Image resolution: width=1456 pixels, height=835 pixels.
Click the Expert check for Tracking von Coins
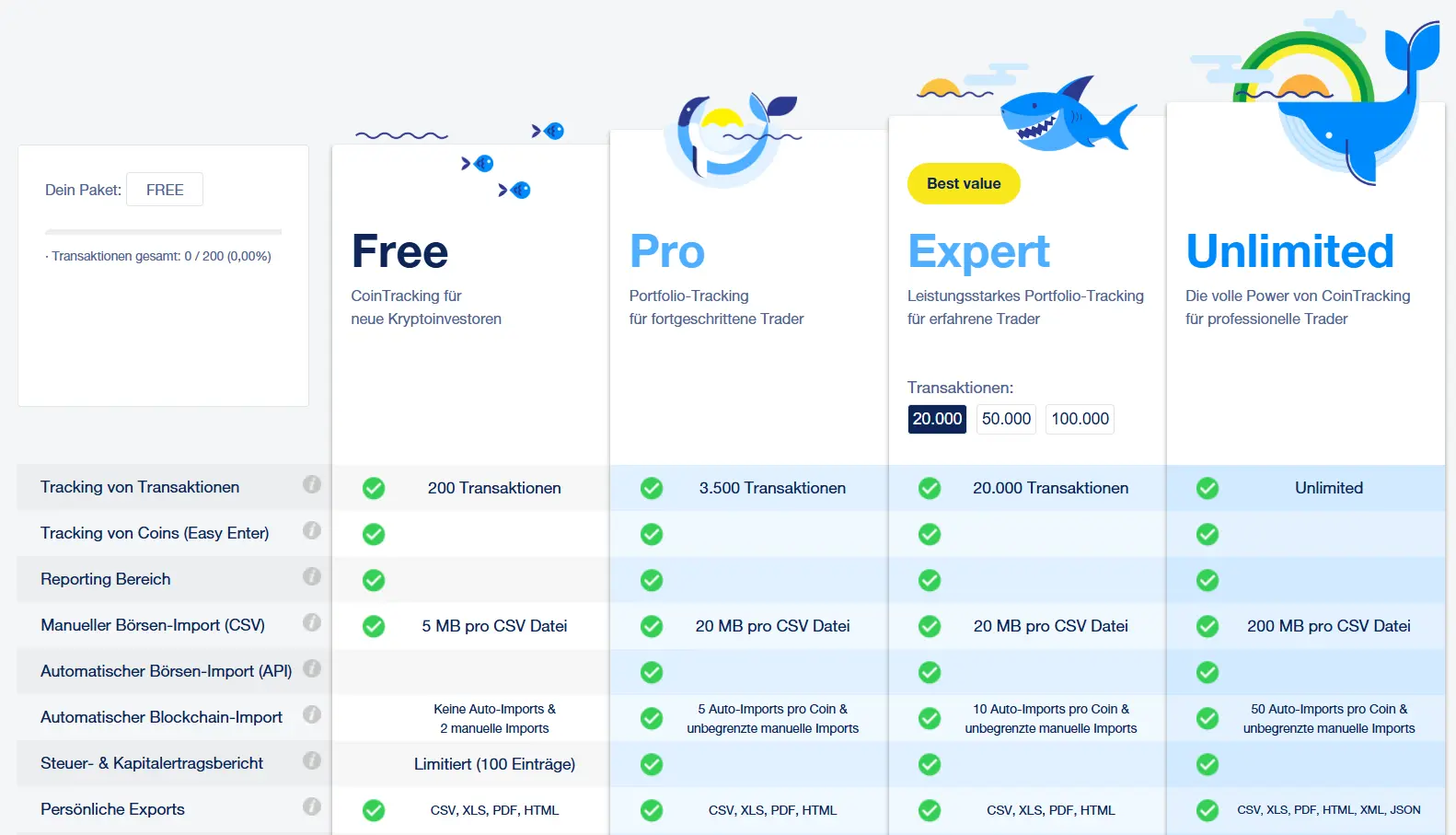[930, 534]
